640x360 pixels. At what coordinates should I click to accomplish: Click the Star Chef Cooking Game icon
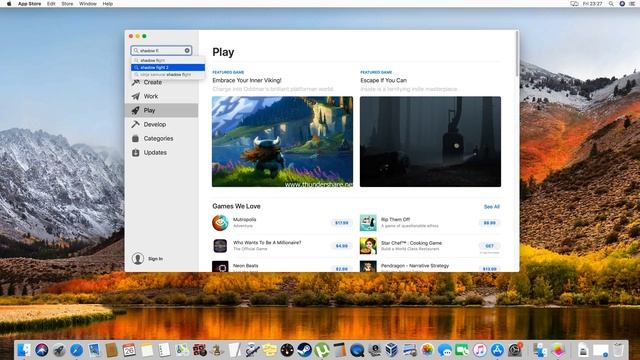click(368, 246)
